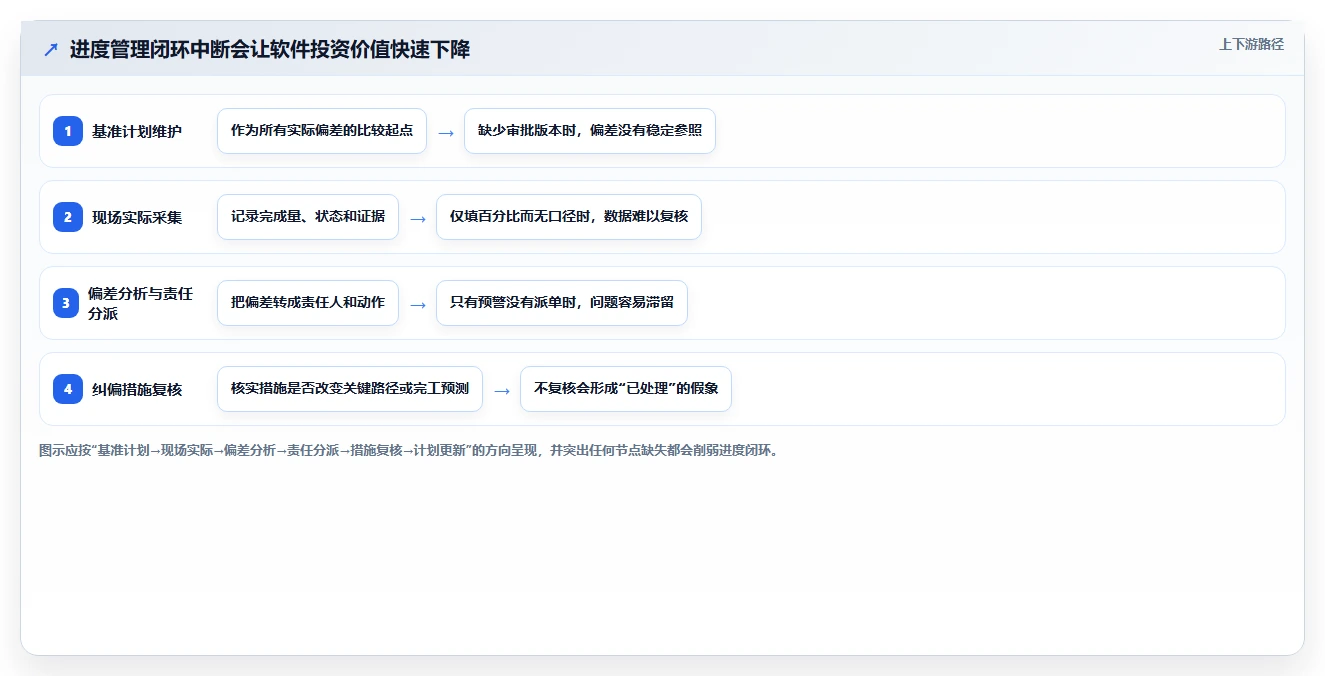
Task: Select the 现场实际采集 step label
Action: point(137,217)
